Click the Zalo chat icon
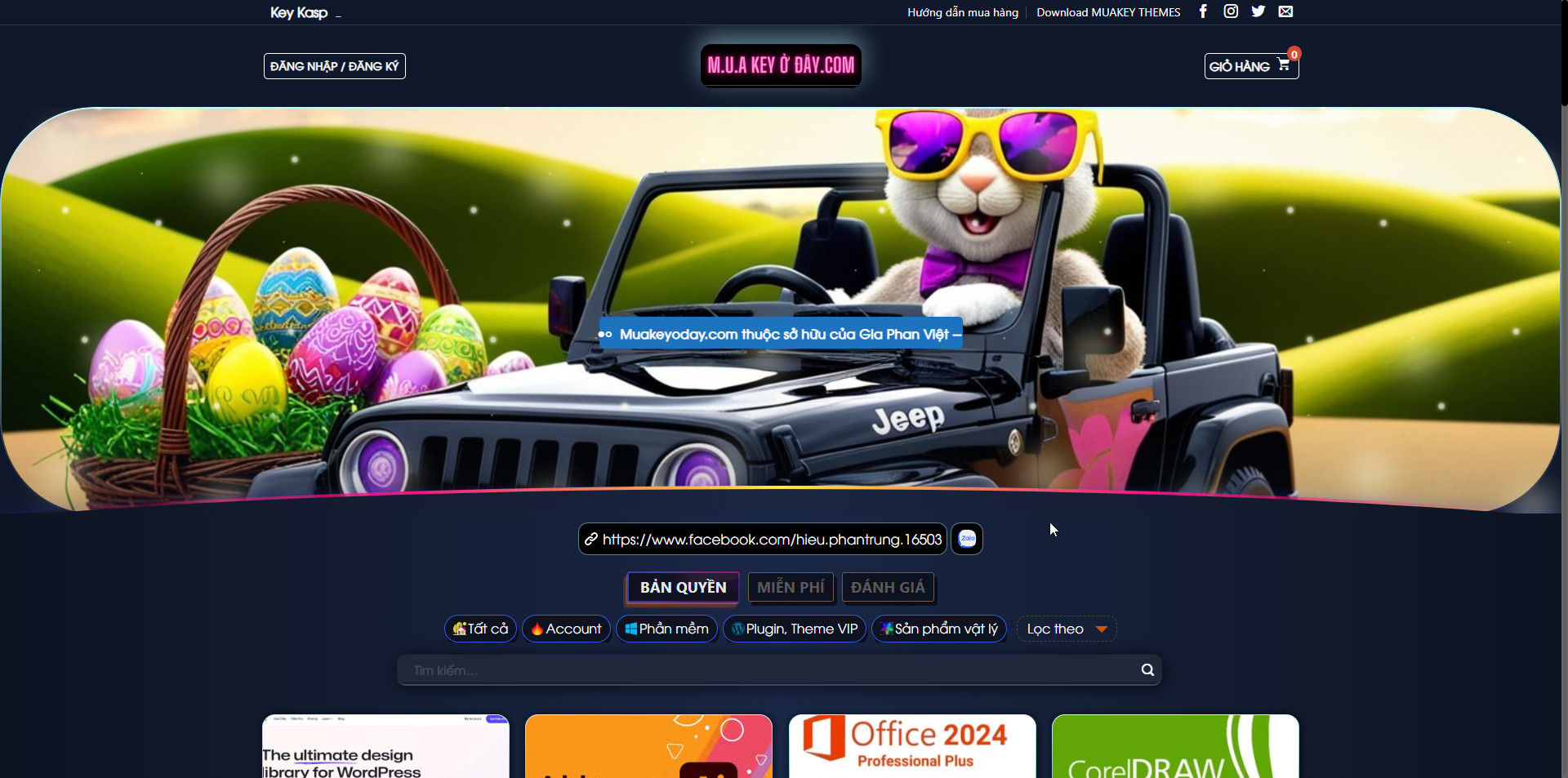 967,539
